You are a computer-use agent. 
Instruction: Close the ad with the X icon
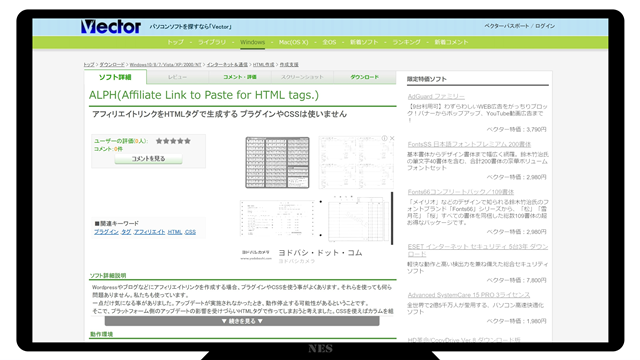click(x=392, y=138)
